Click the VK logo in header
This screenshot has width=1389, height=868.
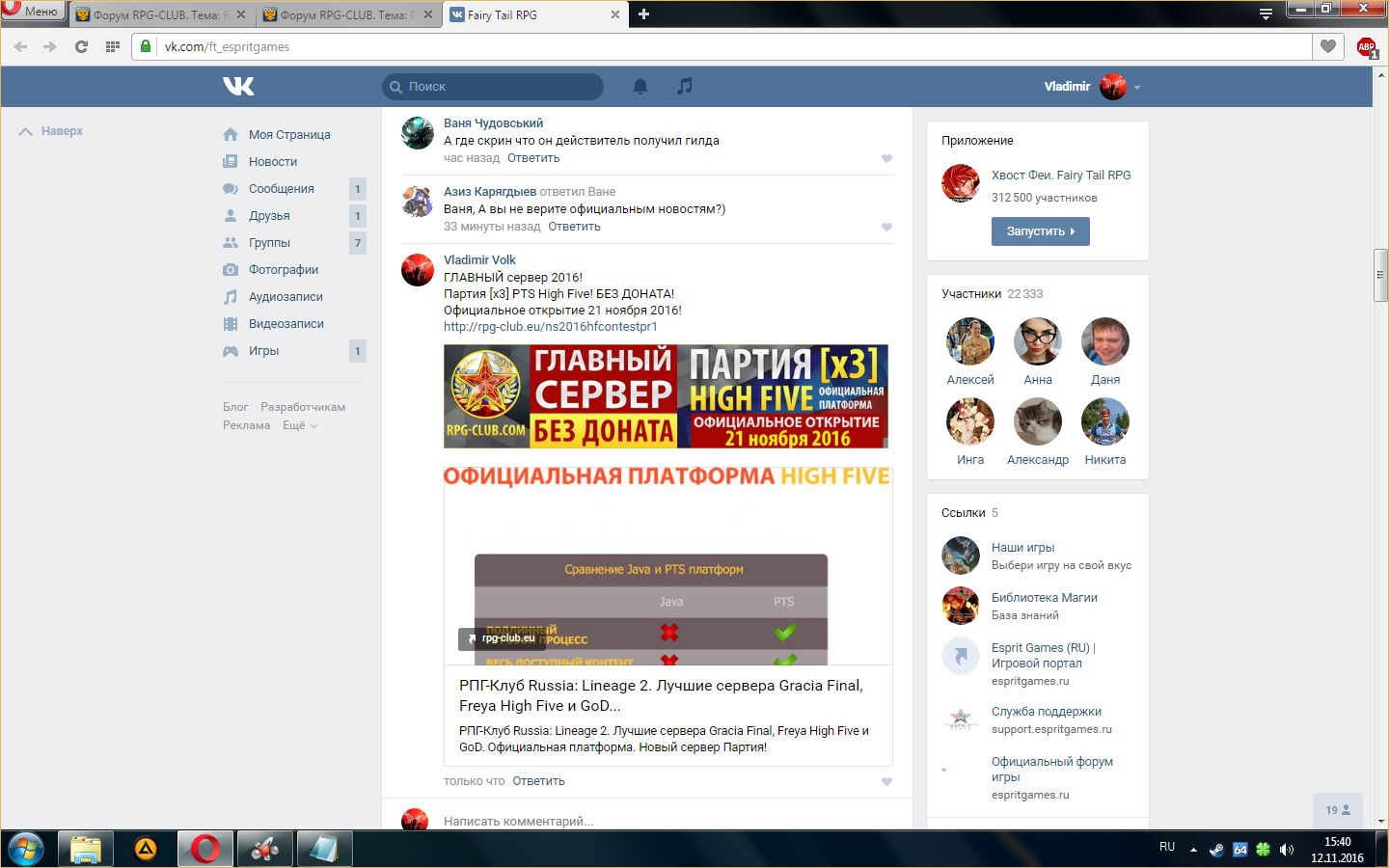(238, 87)
